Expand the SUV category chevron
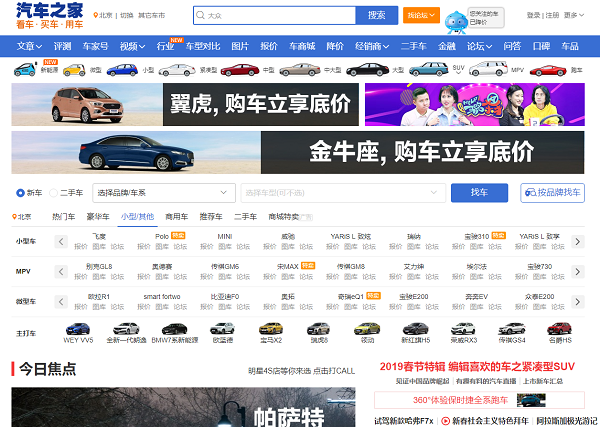600x427 pixels. tap(458, 73)
